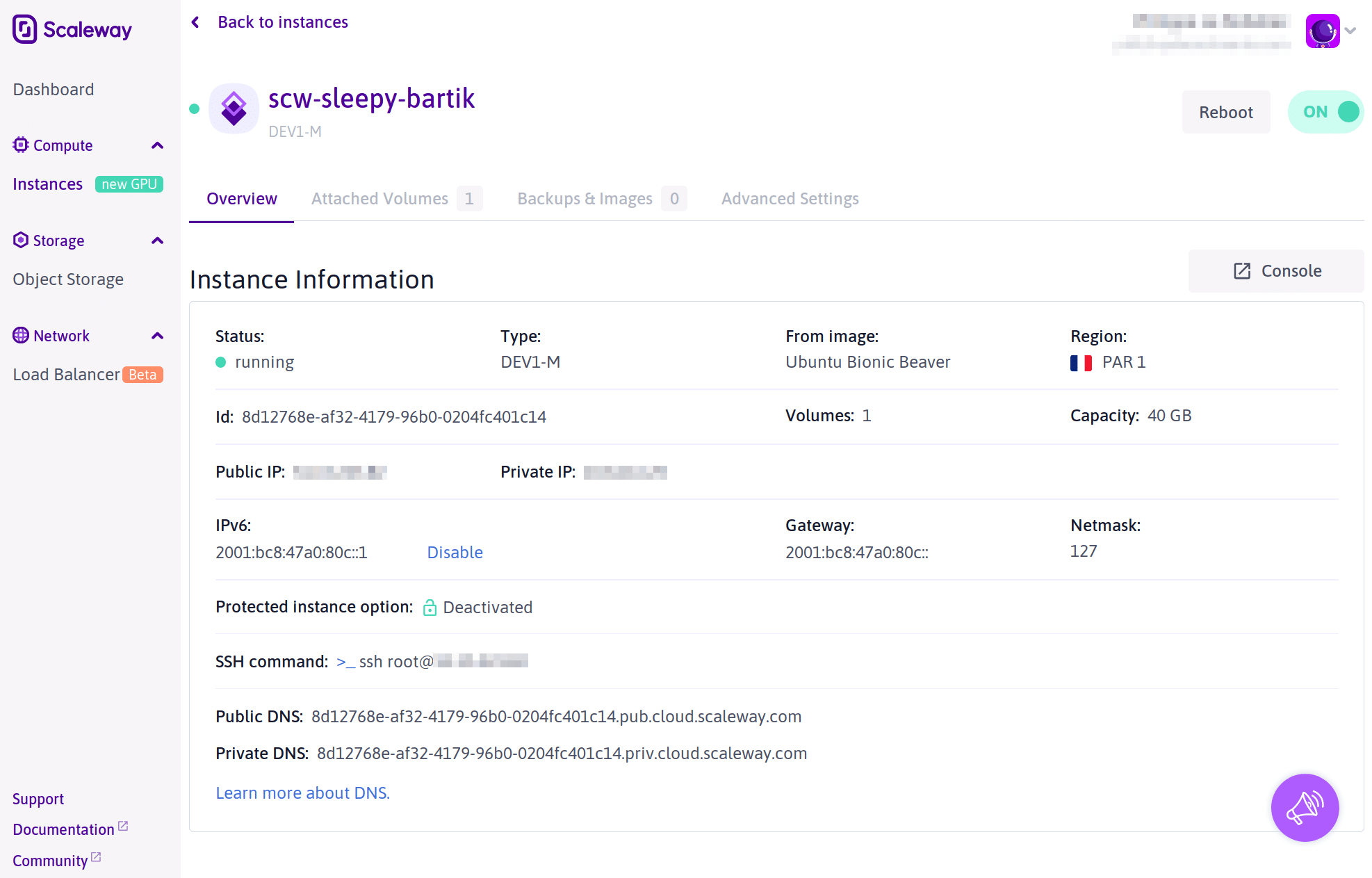Collapse the Network section chevron
Image resolution: width=1372 pixels, height=878 pixels.
pyautogui.click(x=158, y=336)
